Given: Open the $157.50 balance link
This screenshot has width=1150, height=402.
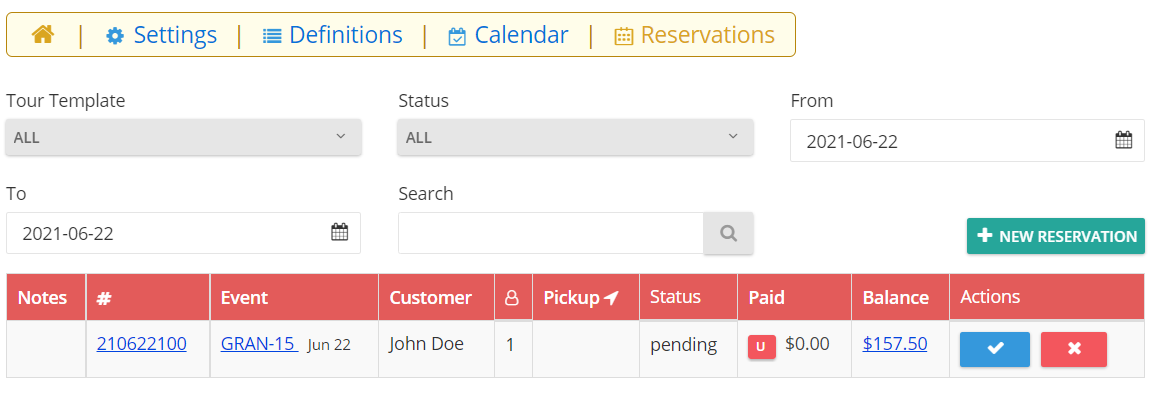Looking at the screenshot, I should click(895, 343).
